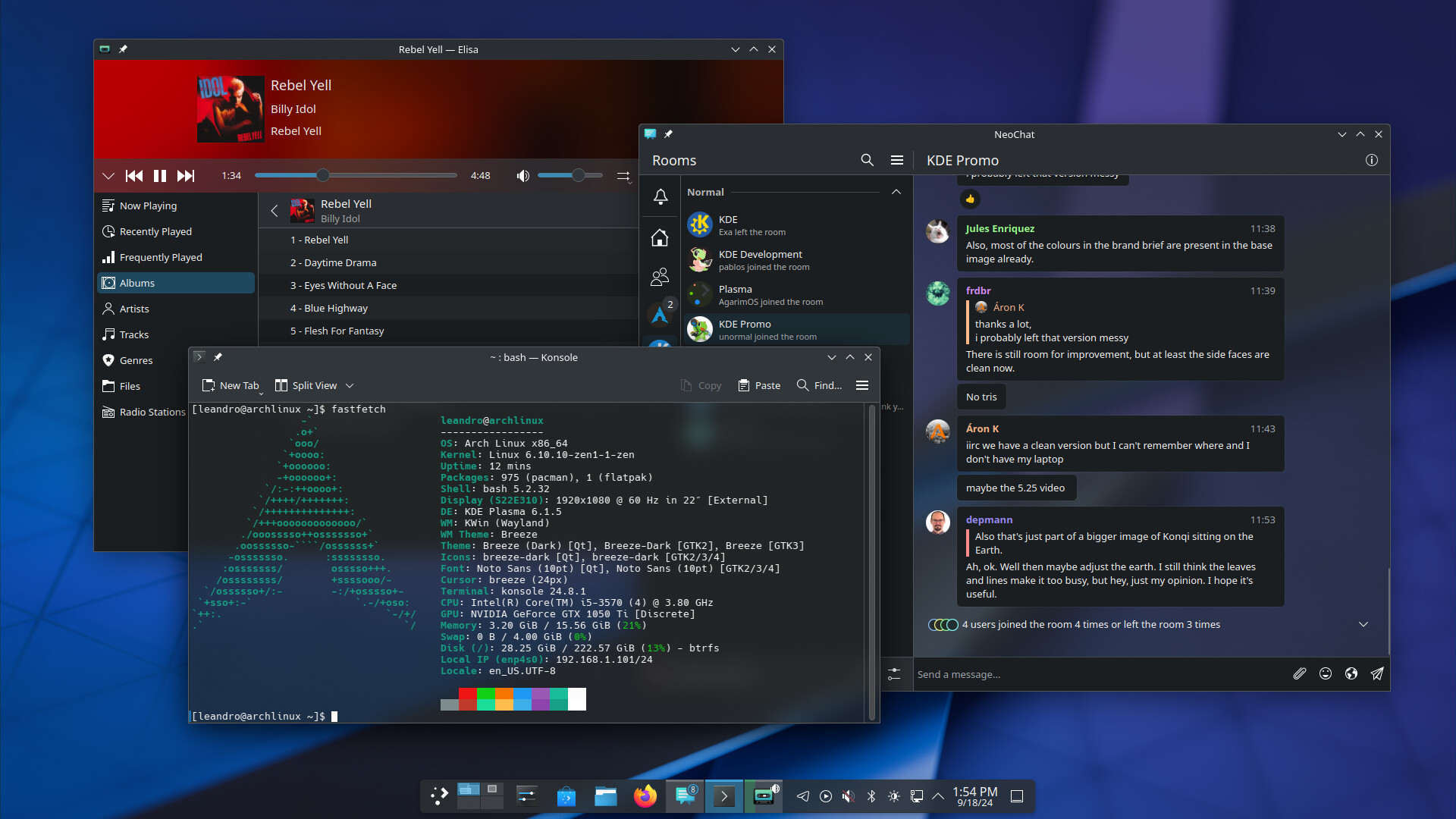Open the Plasma room
This screenshot has width=1456, height=819.
click(796, 295)
